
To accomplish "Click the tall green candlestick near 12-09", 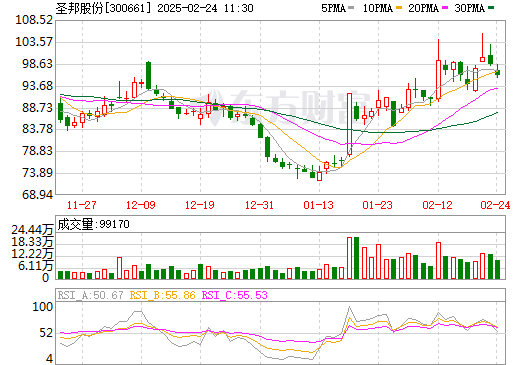I will pyautogui.click(x=148, y=76).
